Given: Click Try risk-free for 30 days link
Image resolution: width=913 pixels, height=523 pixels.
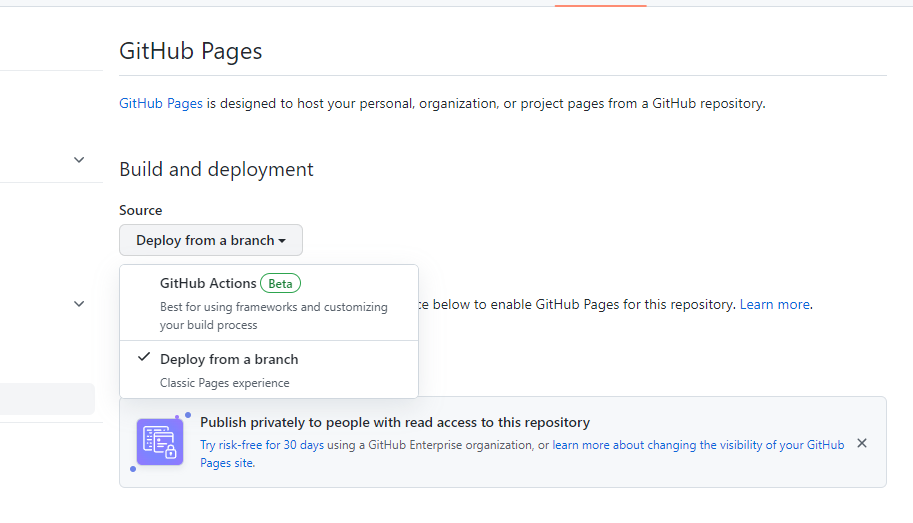Looking at the screenshot, I should click(261, 444).
